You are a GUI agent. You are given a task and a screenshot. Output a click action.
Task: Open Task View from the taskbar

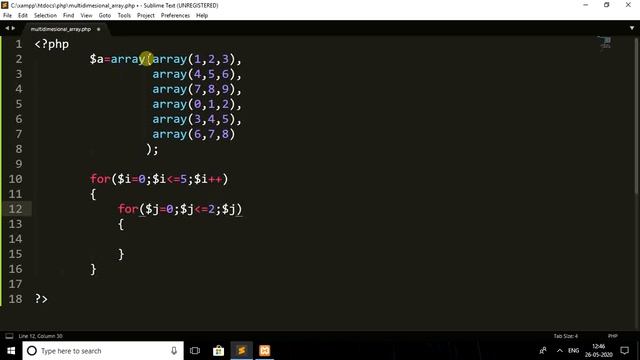coord(195,351)
